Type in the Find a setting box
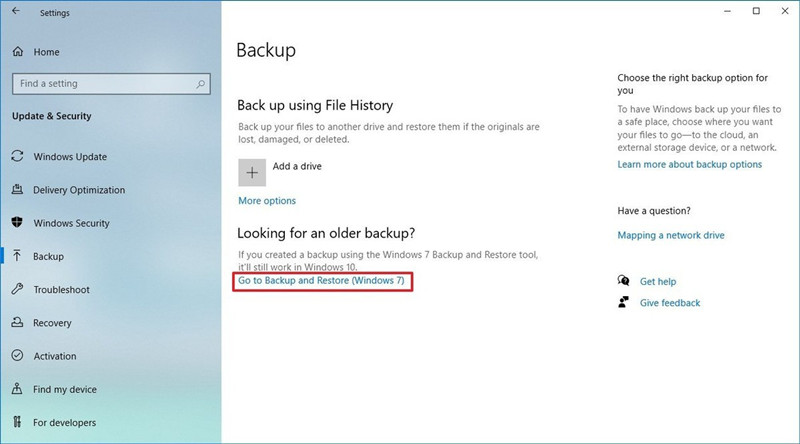Viewport: 800px width, 444px height. pos(100,84)
